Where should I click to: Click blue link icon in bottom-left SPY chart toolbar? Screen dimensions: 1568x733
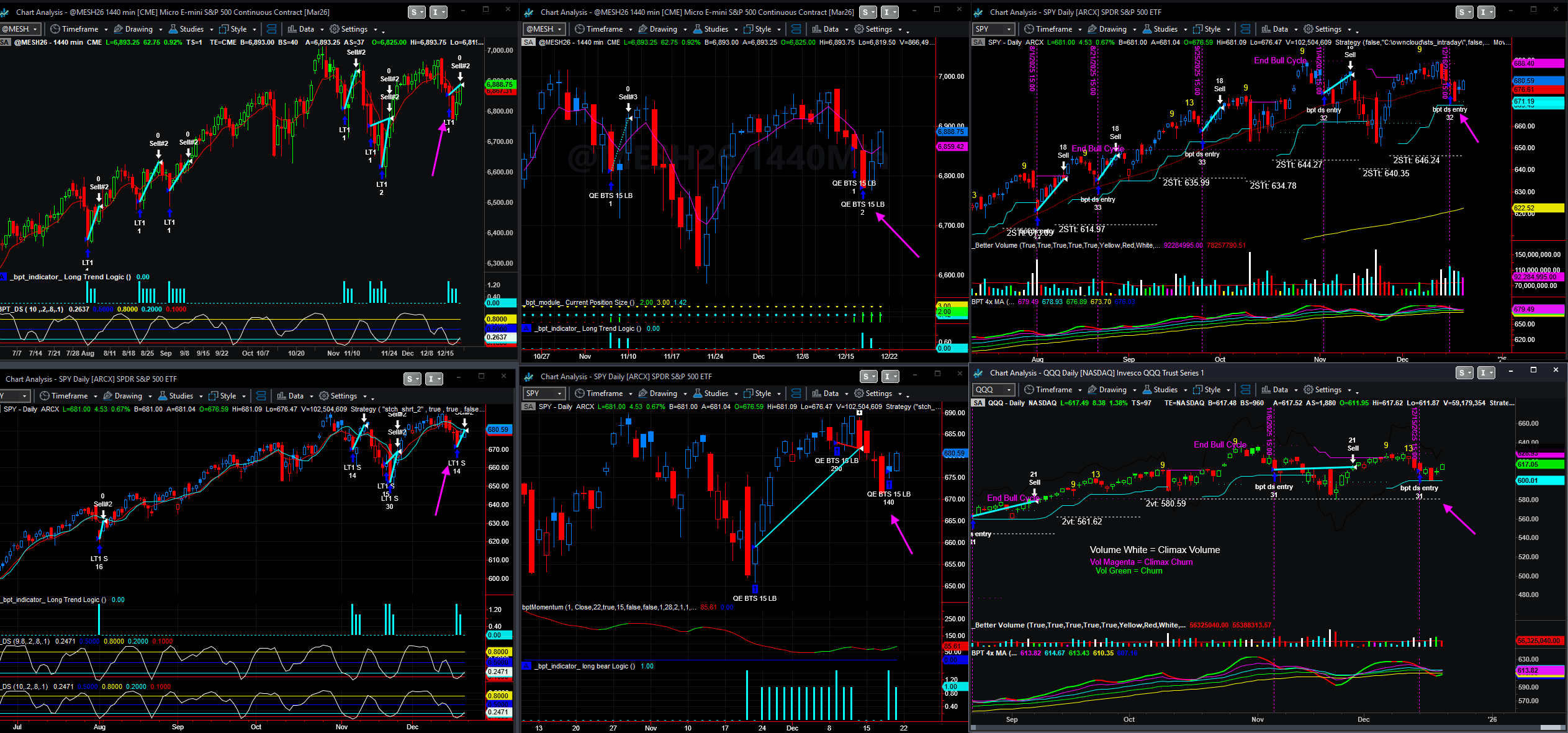click(x=261, y=396)
